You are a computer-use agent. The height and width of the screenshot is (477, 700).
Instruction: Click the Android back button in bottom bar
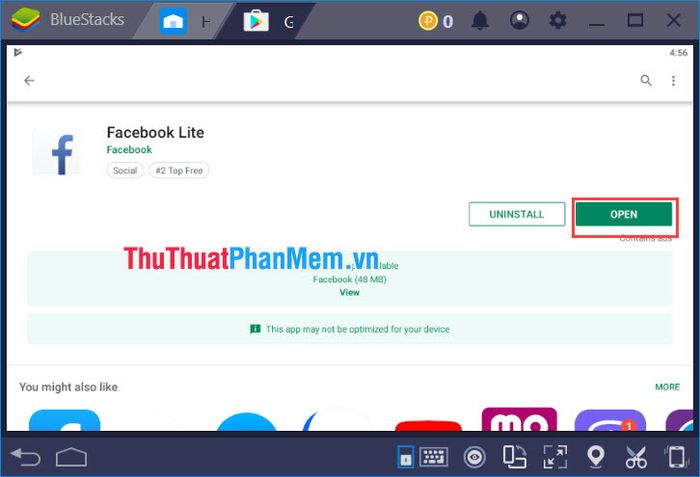coord(25,457)
